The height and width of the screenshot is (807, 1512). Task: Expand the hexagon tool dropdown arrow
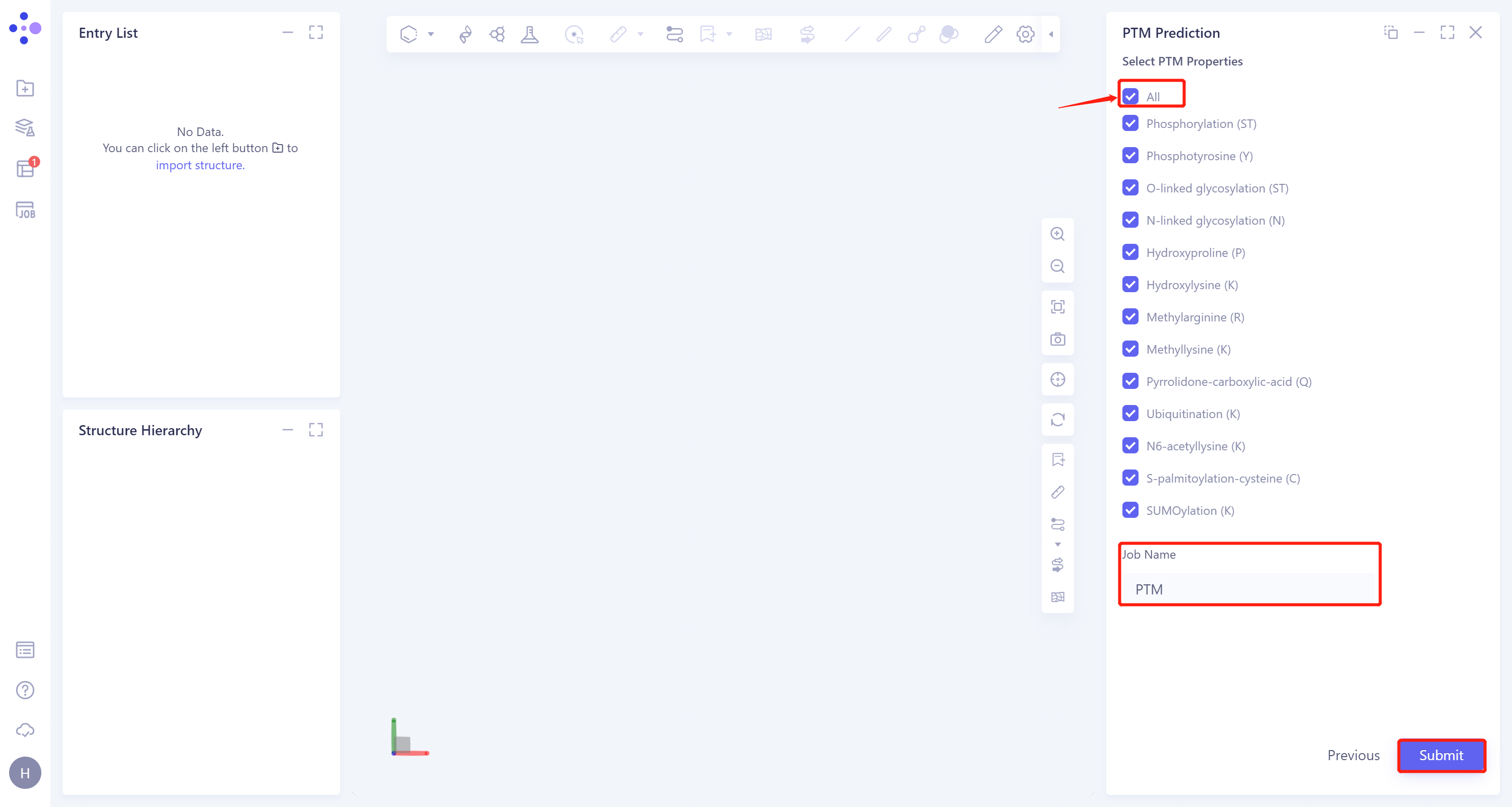(x=431, y=34)
